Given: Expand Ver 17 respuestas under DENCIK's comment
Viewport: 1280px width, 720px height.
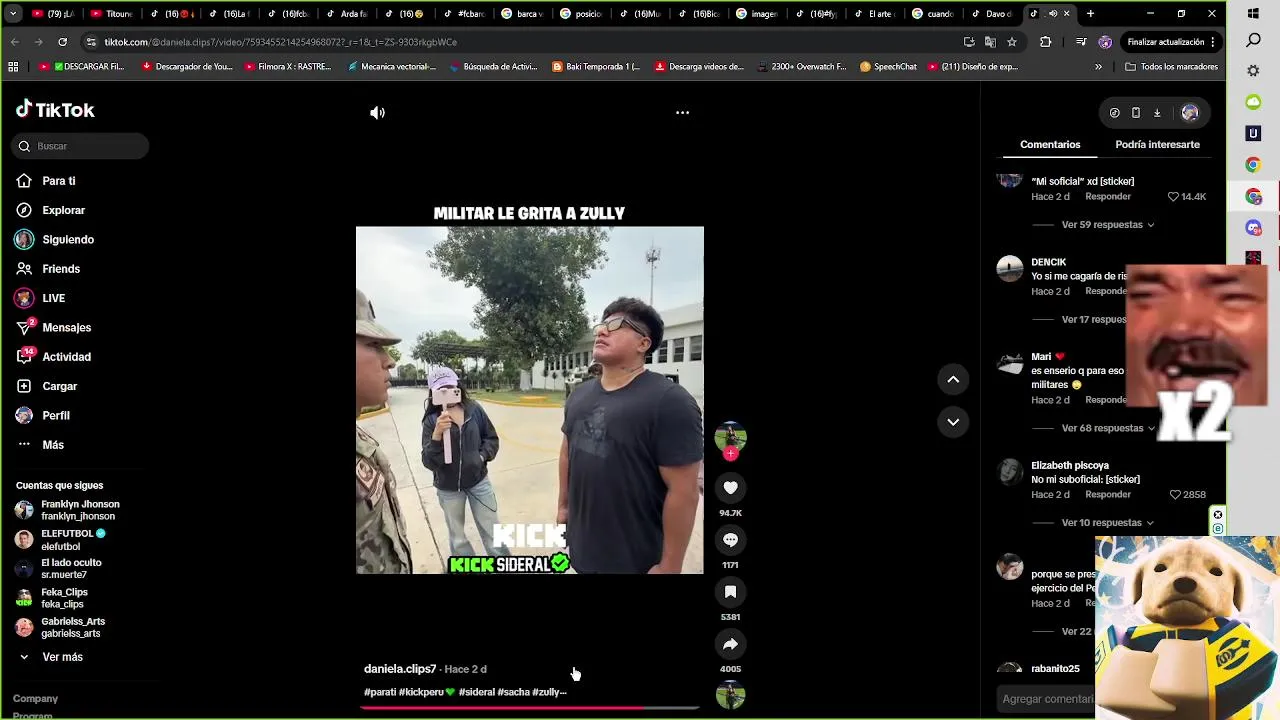Looking at the screenshot, I should 1094,320.
